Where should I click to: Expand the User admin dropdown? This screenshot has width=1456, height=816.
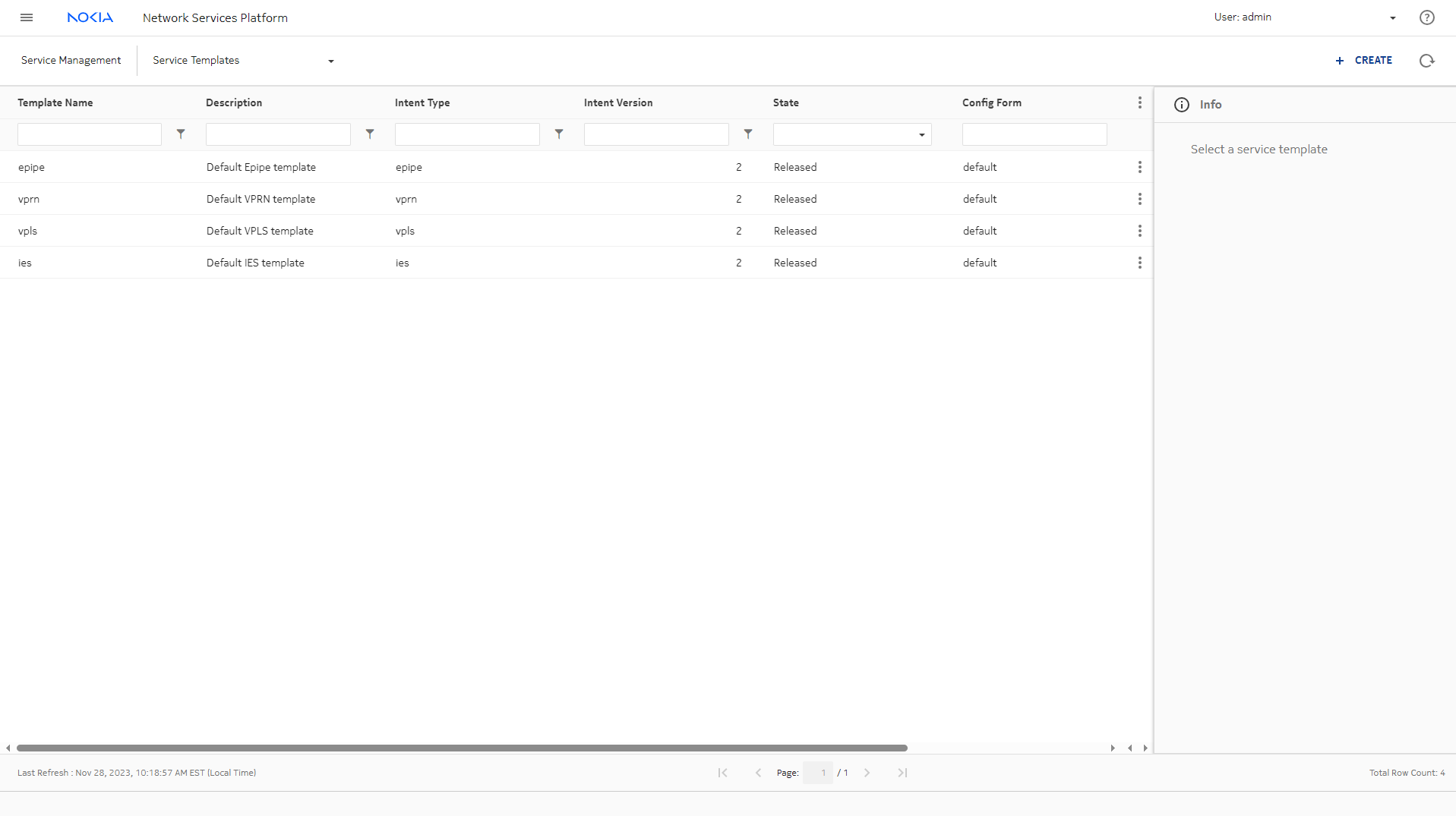point(1392,18)
